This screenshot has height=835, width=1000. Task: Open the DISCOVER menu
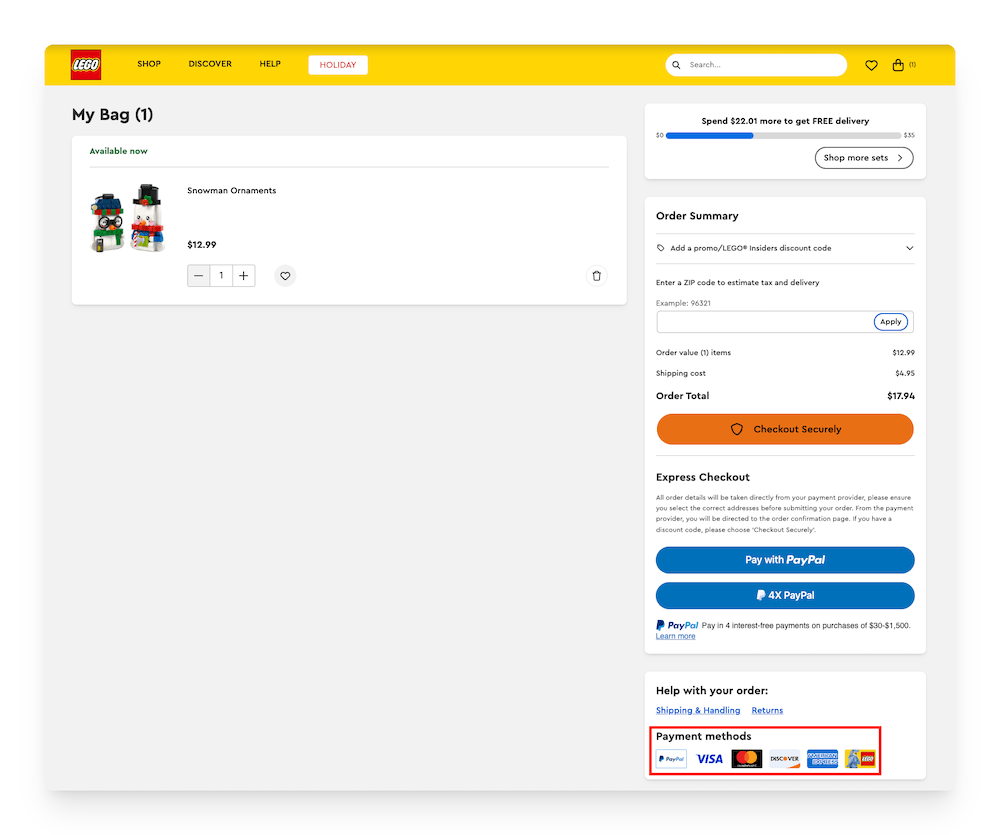coord(209,63)
